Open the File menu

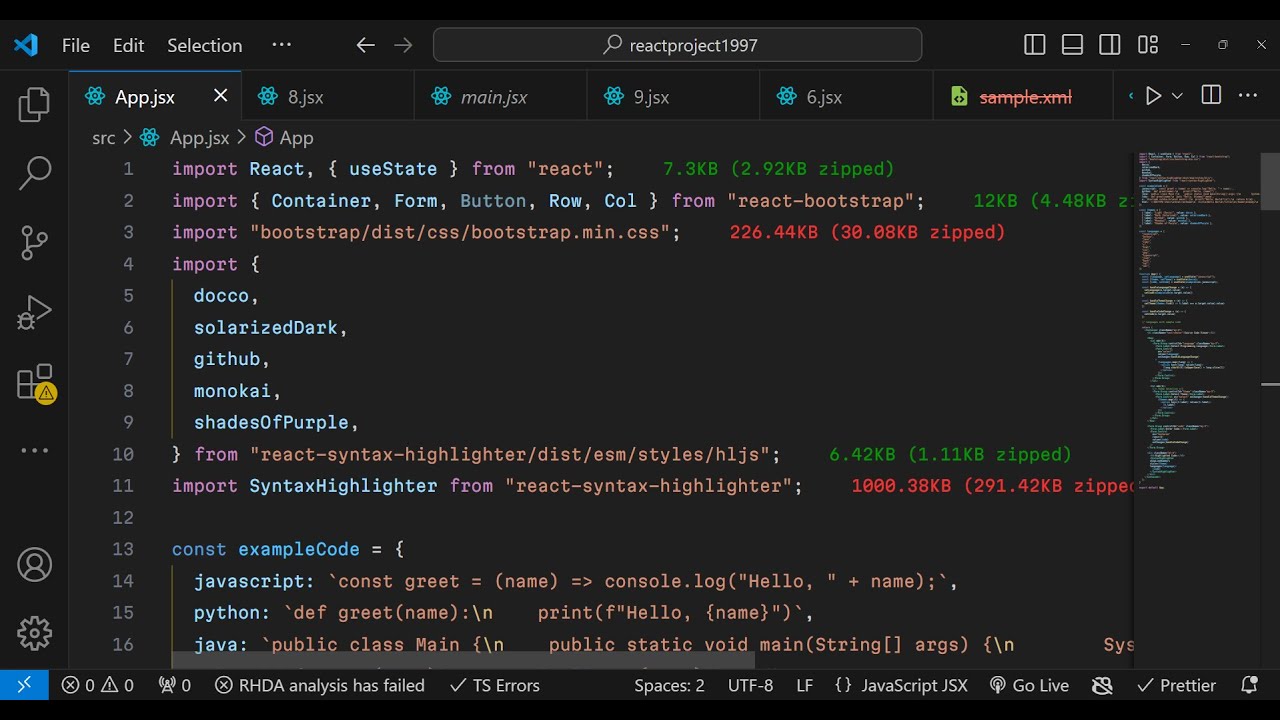pyautogui.click(x=76, y=45)
